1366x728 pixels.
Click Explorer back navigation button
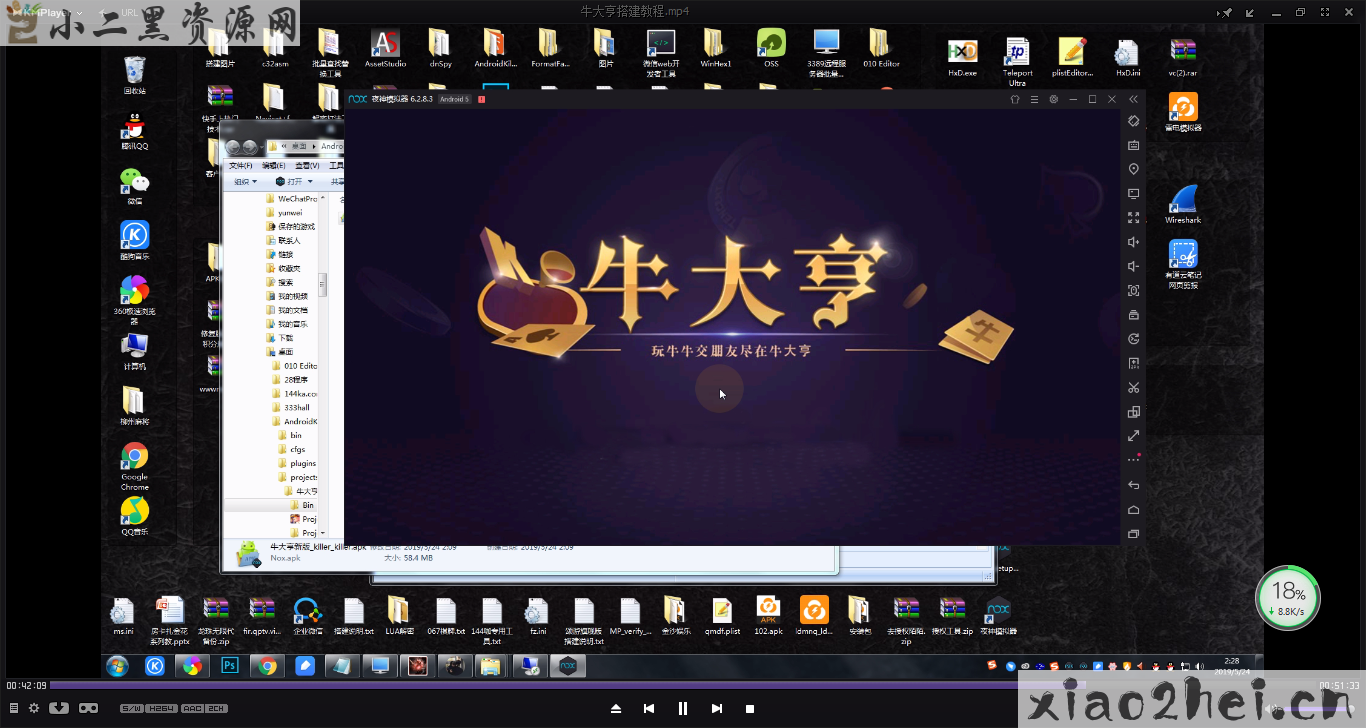pos(234,146)
